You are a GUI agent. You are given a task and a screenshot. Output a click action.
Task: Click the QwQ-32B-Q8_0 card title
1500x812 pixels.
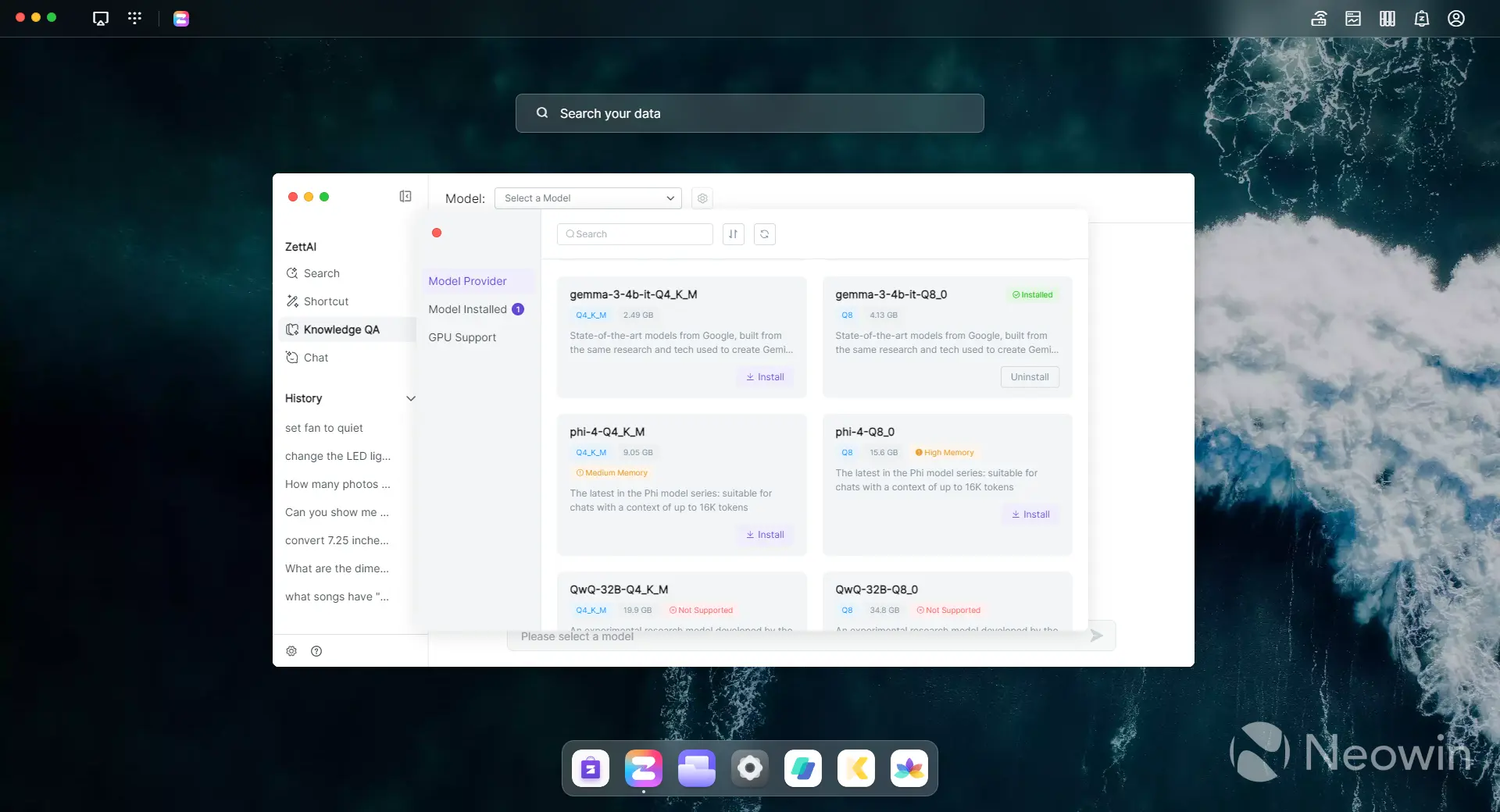pos(877,589)
